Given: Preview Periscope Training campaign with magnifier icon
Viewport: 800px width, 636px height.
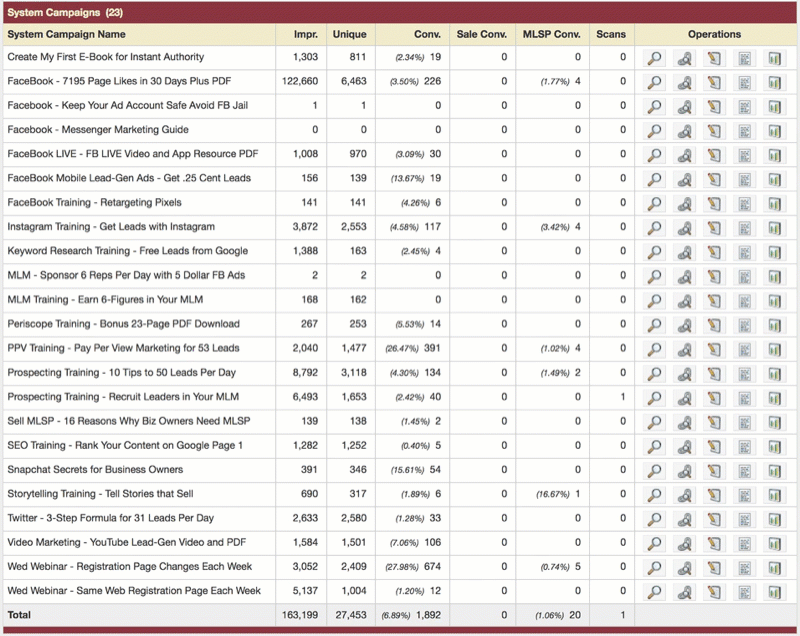Looking at the screenshot, I should [654, 325].
